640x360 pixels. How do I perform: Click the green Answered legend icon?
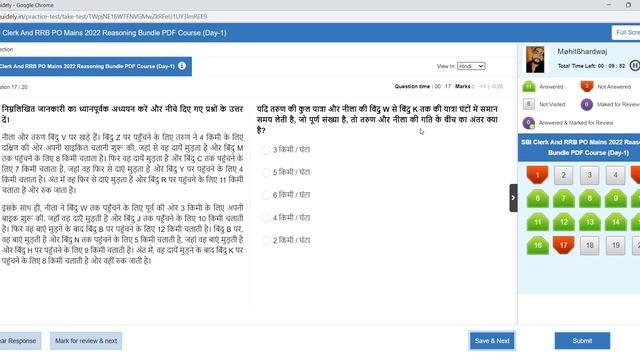click(529, 87)
